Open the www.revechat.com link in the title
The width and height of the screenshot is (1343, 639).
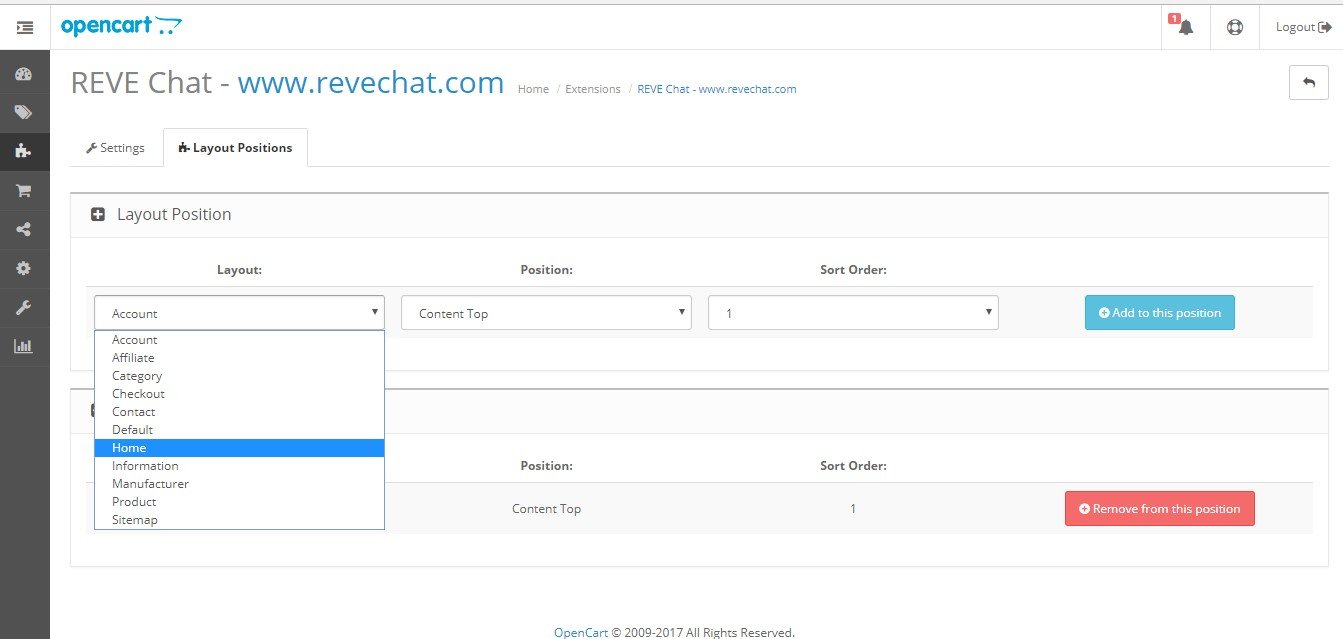point(371,82)
